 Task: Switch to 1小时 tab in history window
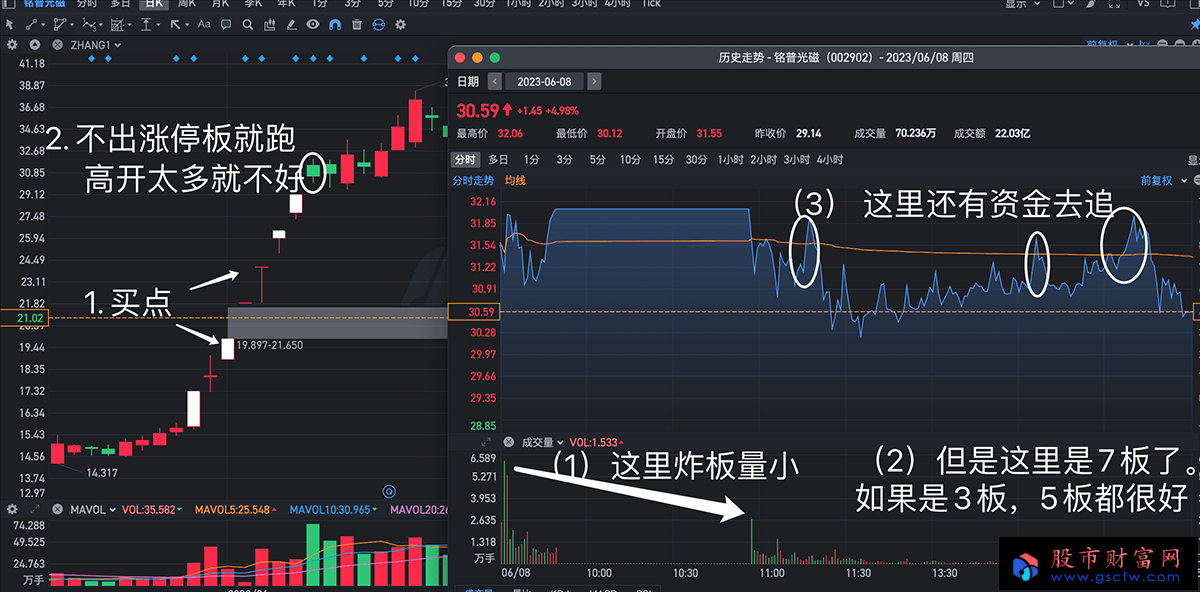coord(731,160)
